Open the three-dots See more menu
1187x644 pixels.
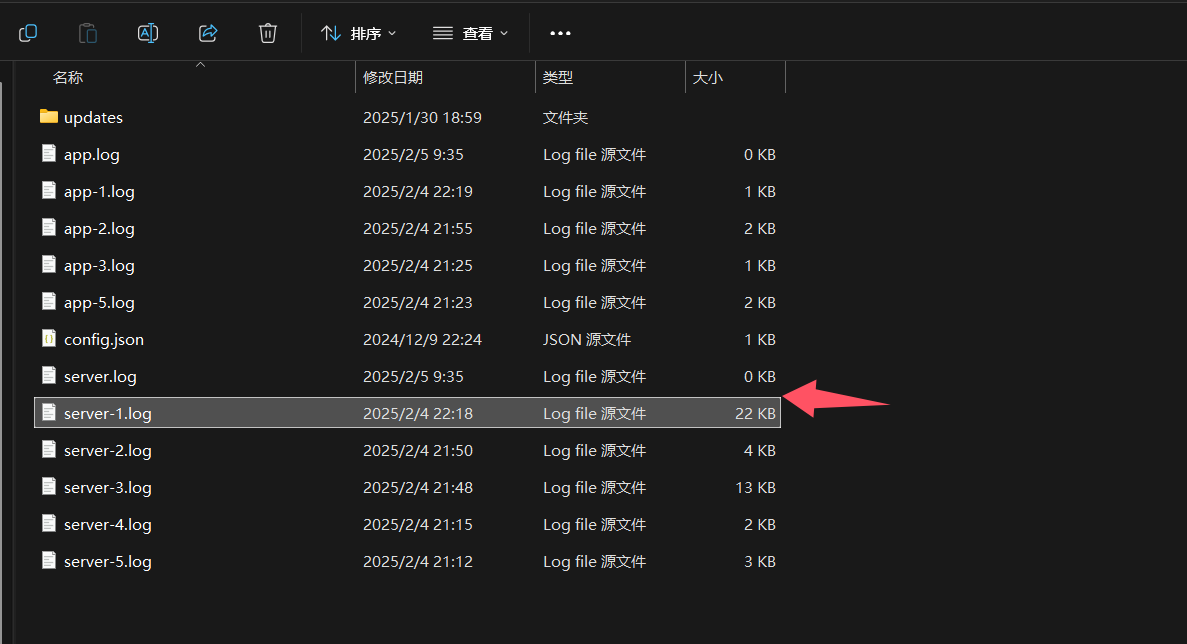(x=560, y=33)
